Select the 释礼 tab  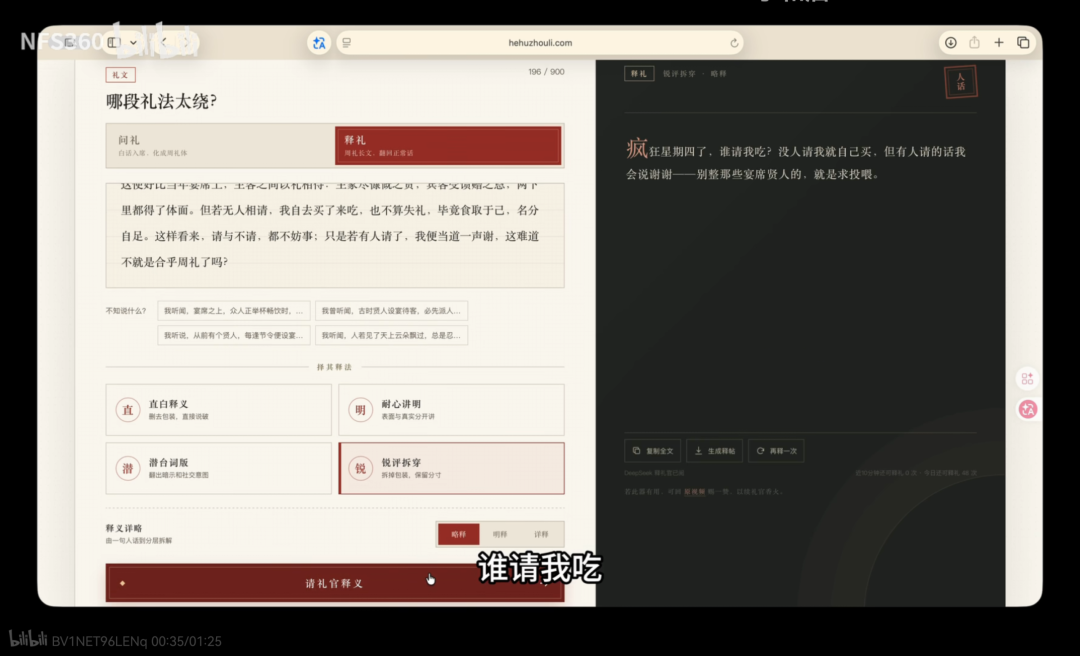(x=448, y=145)
